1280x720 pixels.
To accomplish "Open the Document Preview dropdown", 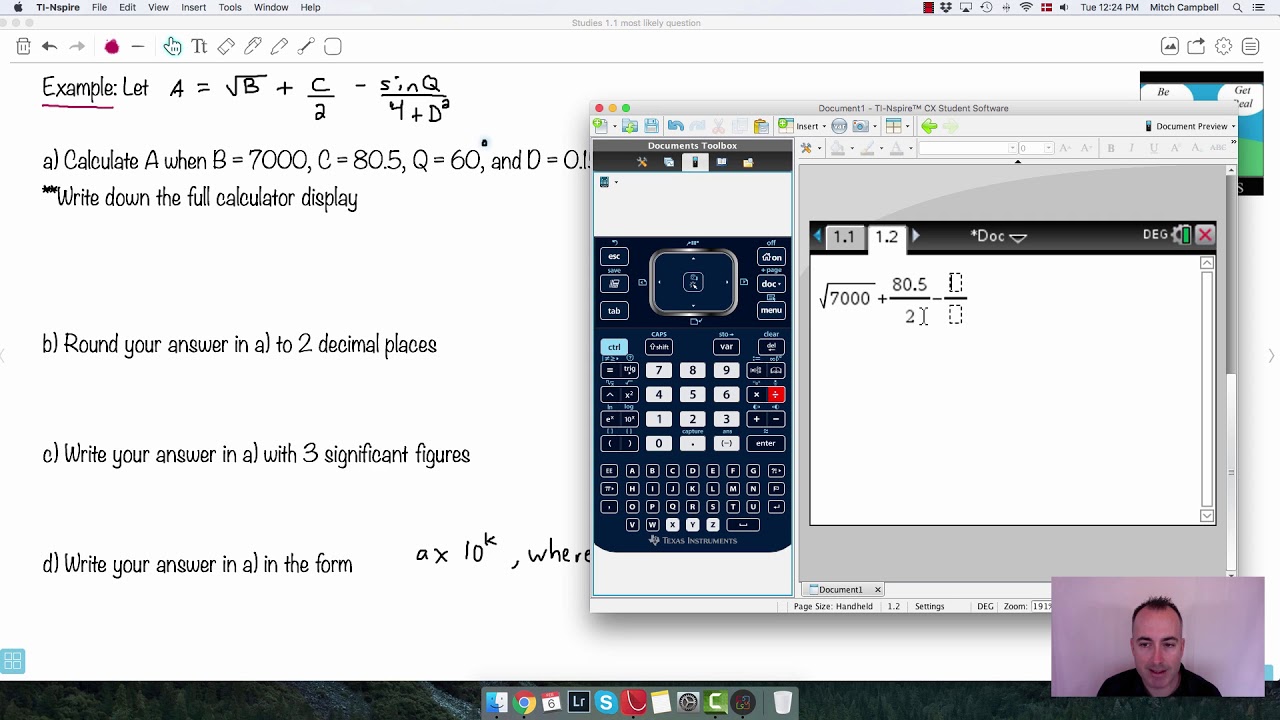I will [1190, 126].
